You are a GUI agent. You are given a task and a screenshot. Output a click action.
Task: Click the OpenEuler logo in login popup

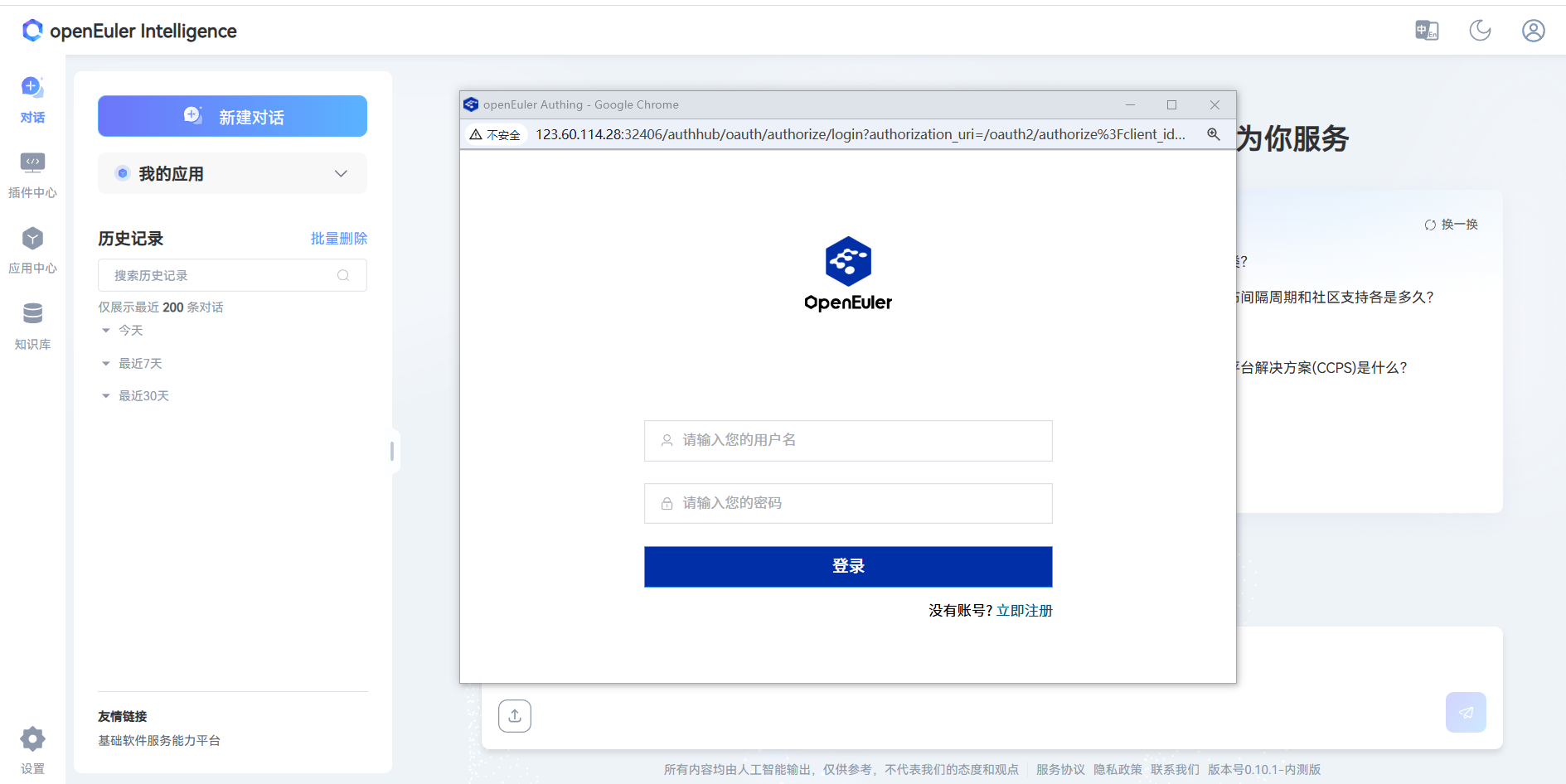click(848, 274)
